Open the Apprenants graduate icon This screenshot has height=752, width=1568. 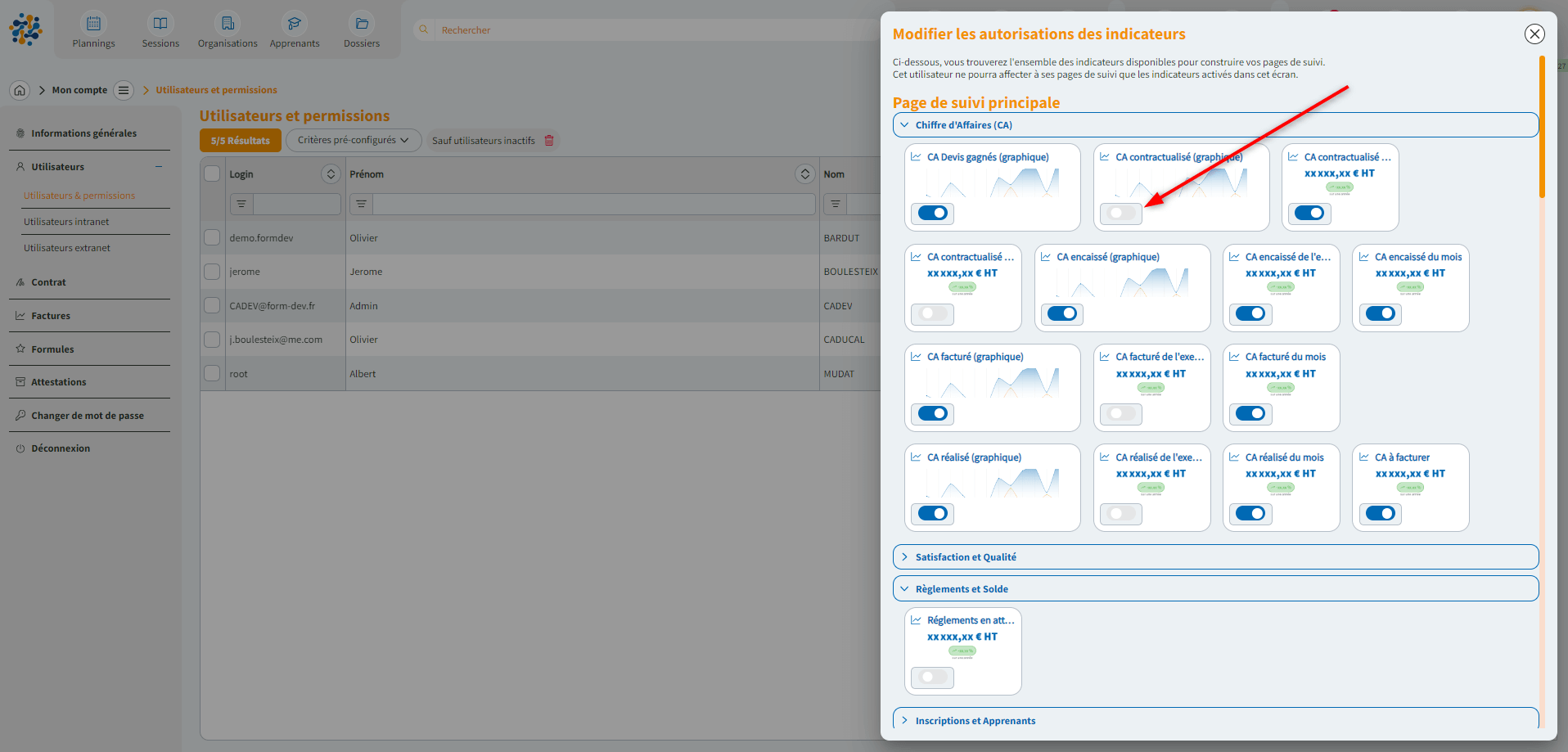click(295, 24)
